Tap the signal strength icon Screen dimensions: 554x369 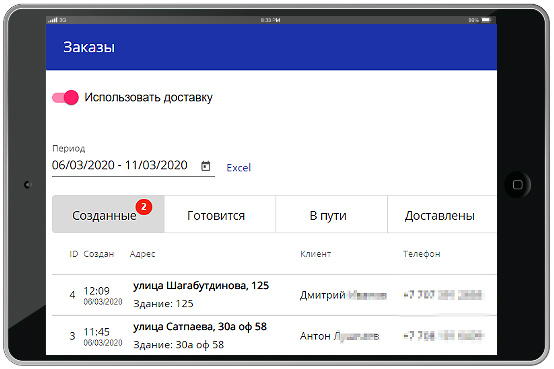52,20
